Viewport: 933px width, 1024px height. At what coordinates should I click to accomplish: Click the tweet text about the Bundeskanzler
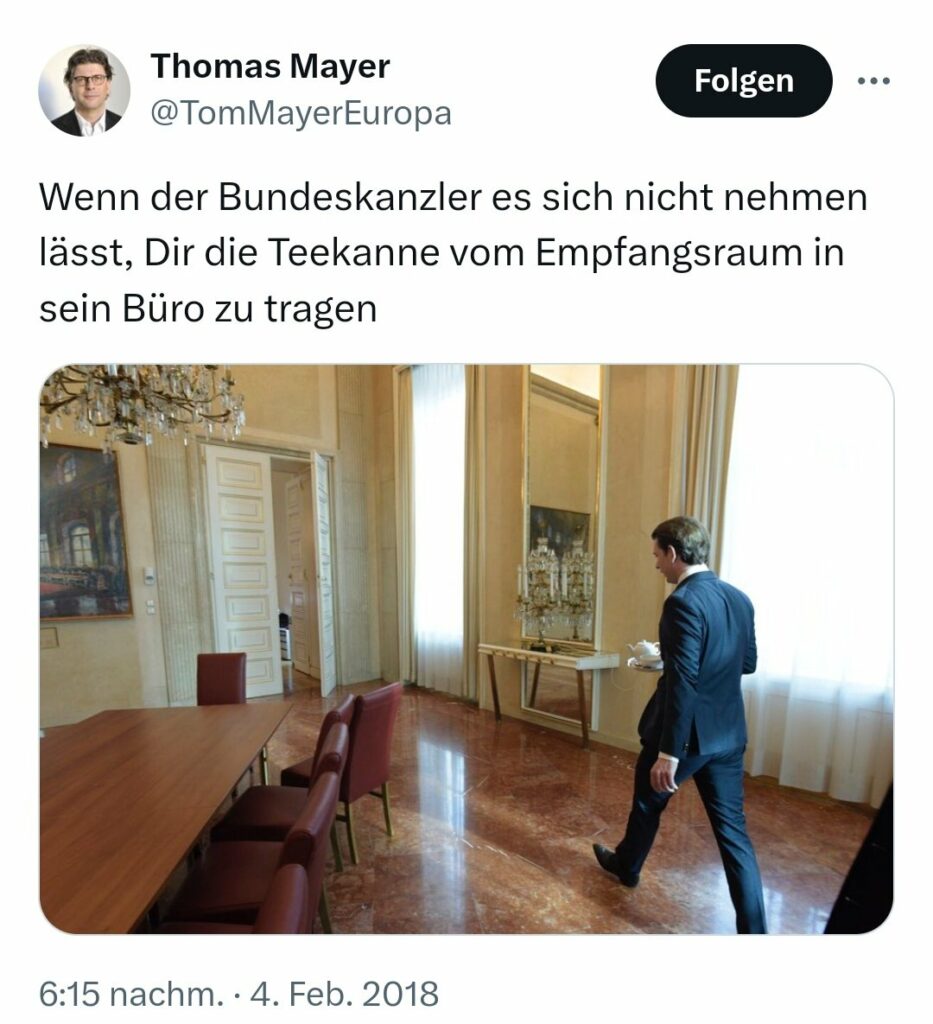[x=453, y=252]
